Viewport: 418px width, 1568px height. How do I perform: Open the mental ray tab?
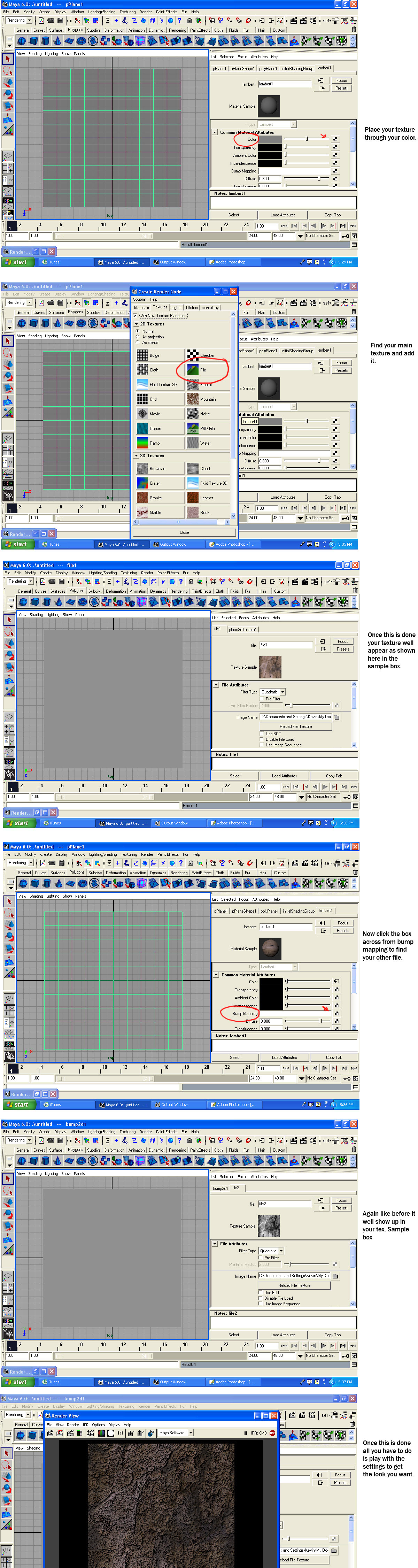tap(210, 307)
